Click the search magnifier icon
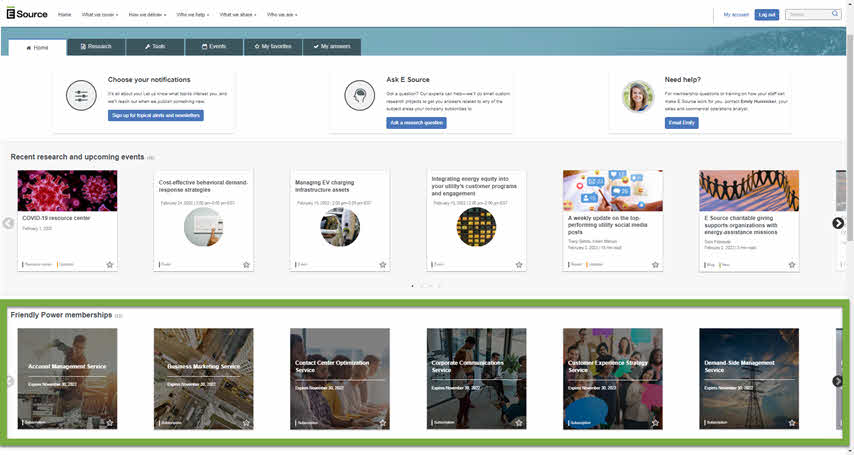Image resolution: width=854 pixels, height=455 pixels. point(835,14)
